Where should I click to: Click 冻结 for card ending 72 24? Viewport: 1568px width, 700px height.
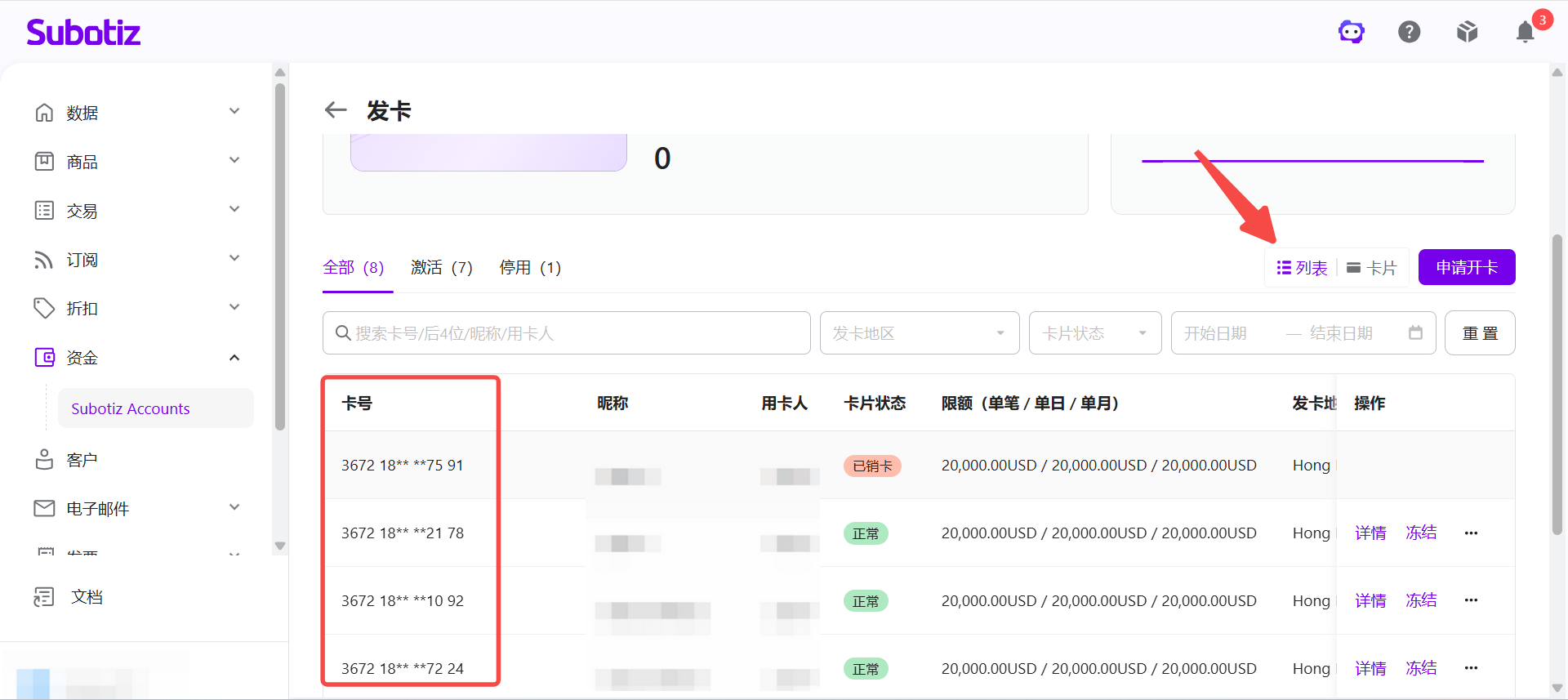1421,668
